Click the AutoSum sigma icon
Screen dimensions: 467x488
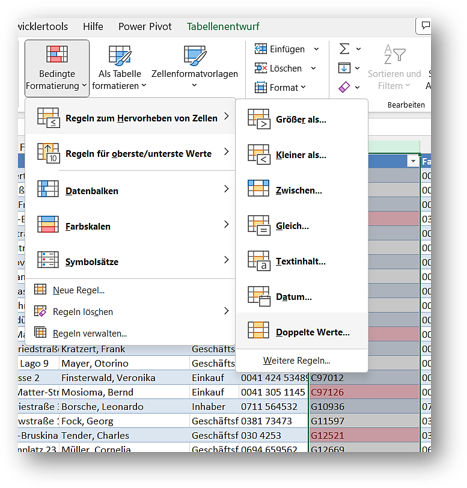coord(344,49)
